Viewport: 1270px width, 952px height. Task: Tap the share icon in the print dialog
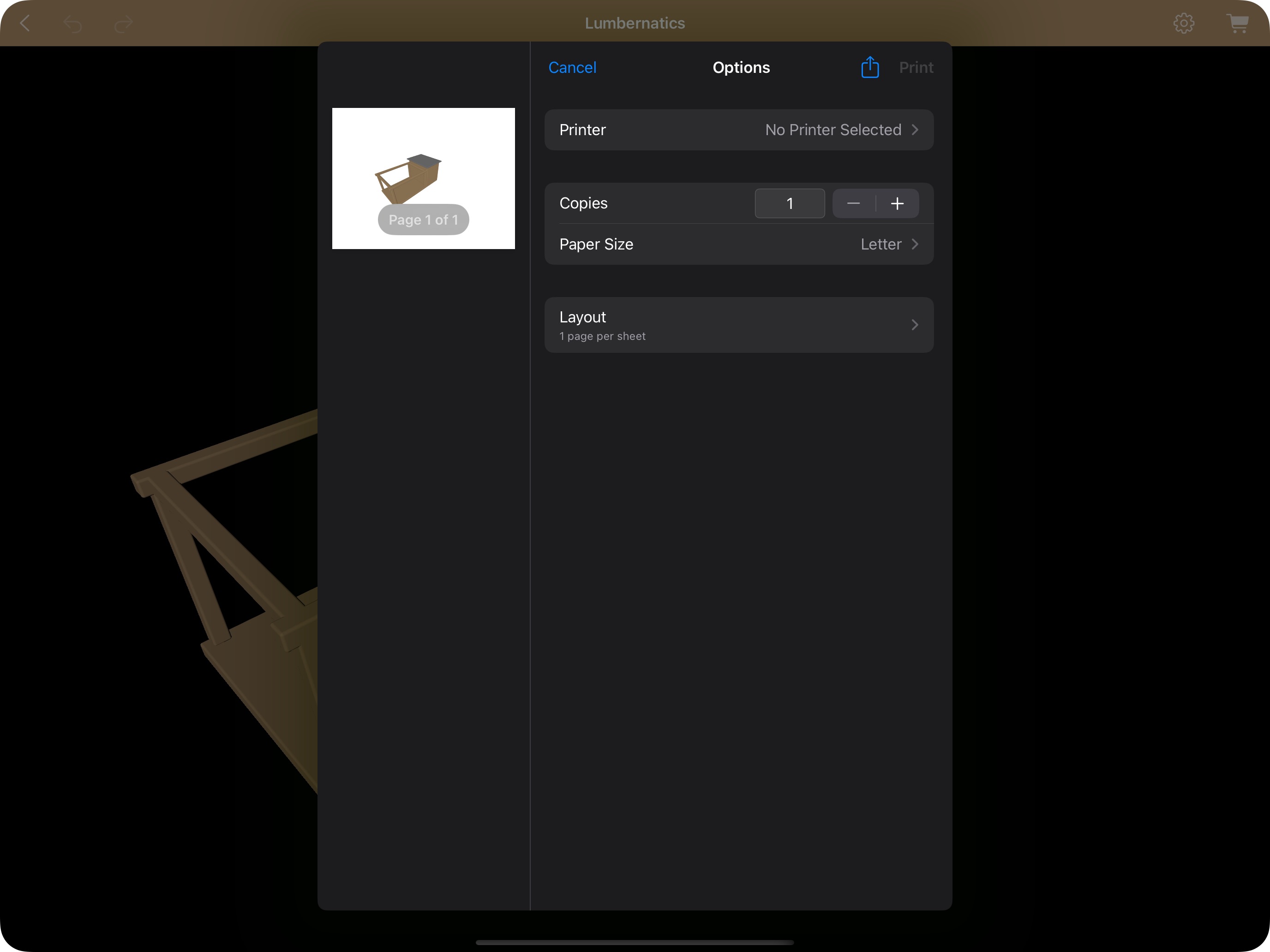click(x=870, y=67)
